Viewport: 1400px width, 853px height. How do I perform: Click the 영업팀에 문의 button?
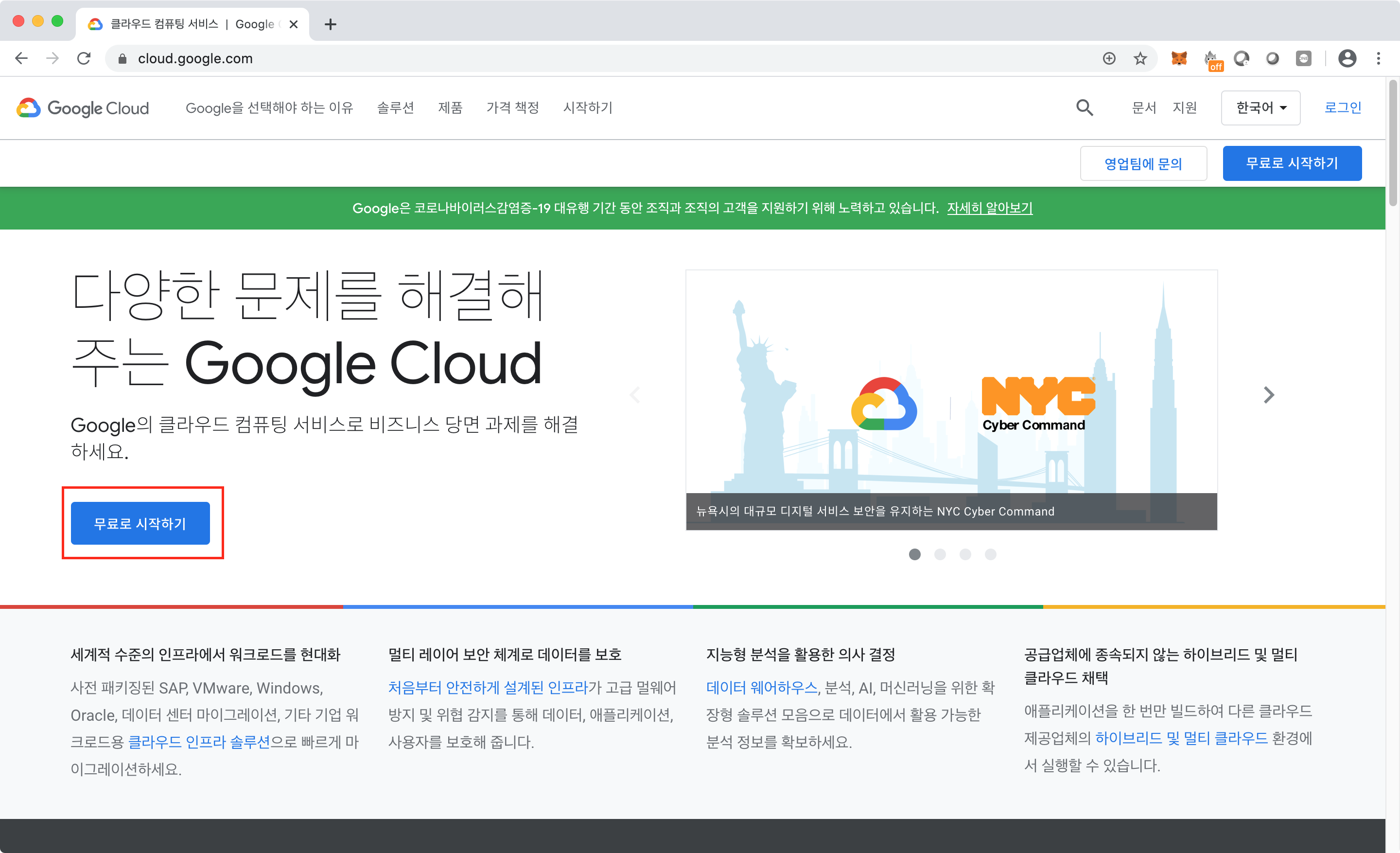pos(1143,164)
